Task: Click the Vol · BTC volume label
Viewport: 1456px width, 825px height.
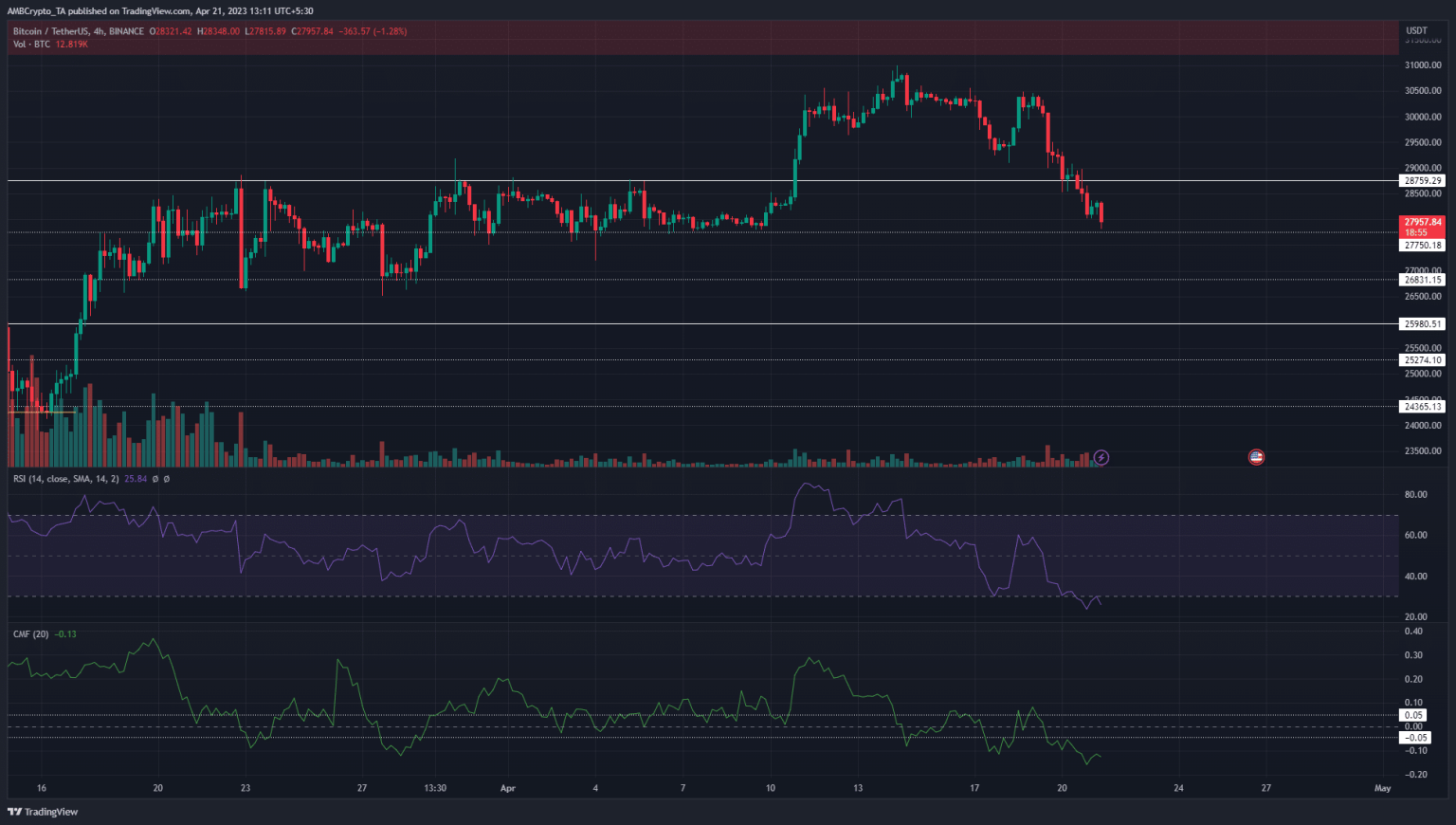Action: pos(32,45)
